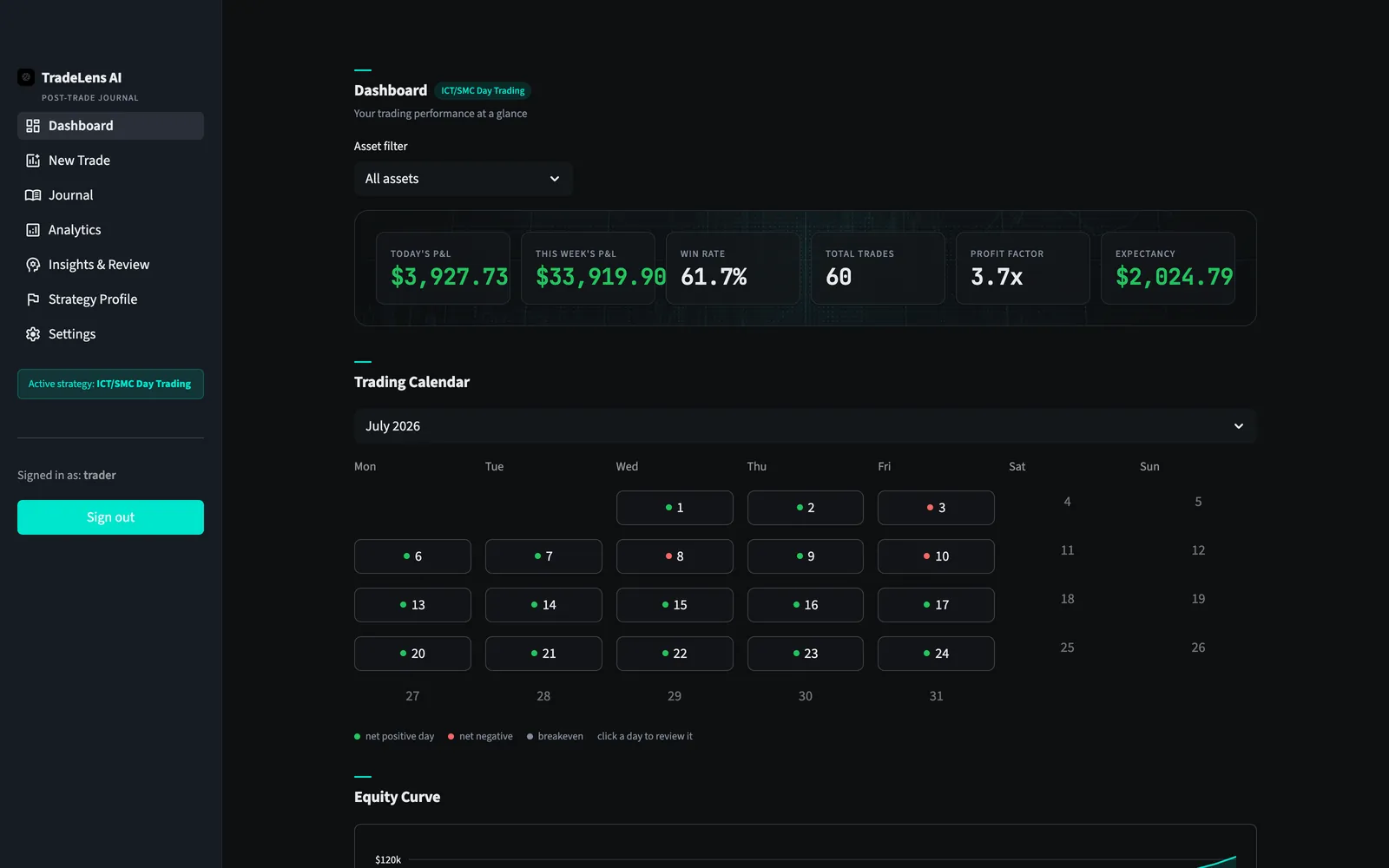The image size is (1389, 868).
Task: Click the Win Rate 61.7% card
Action: 733,268
